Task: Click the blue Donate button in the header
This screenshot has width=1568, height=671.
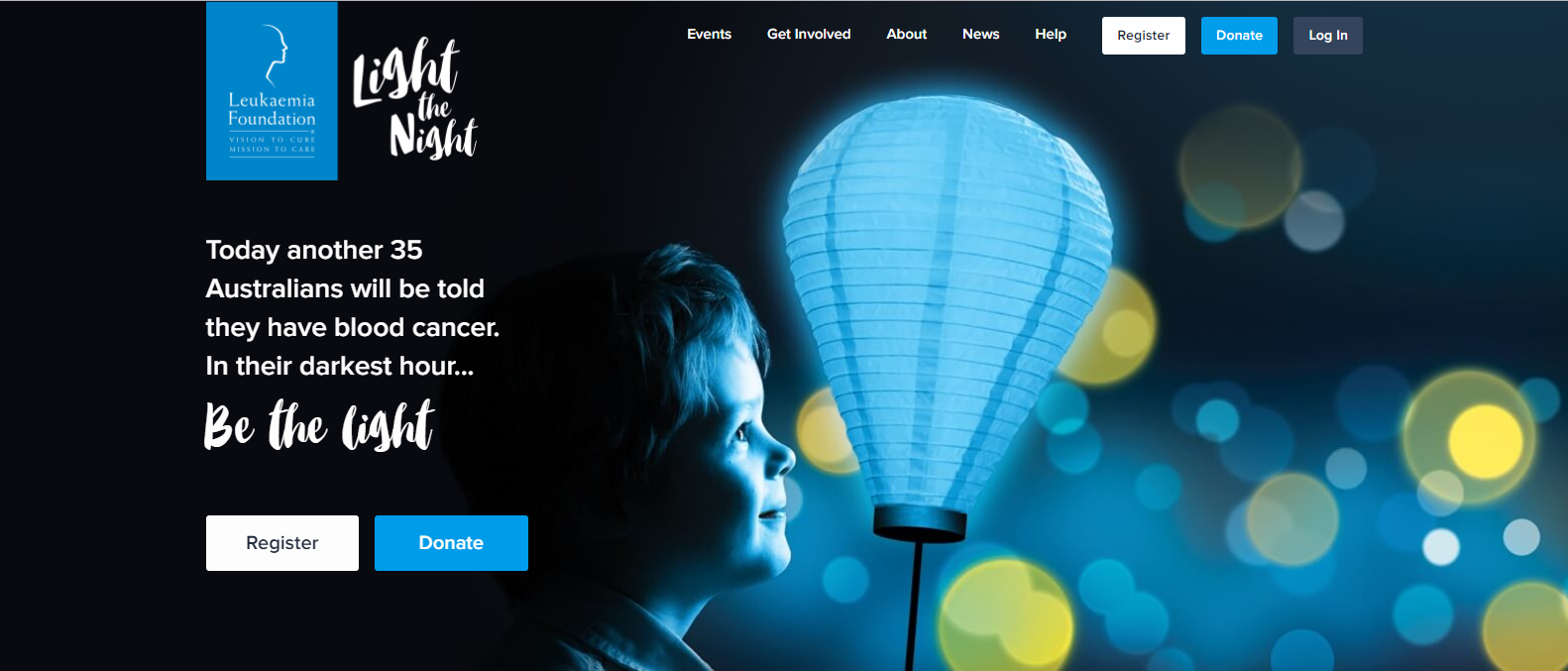Action: click(1239, 36)
